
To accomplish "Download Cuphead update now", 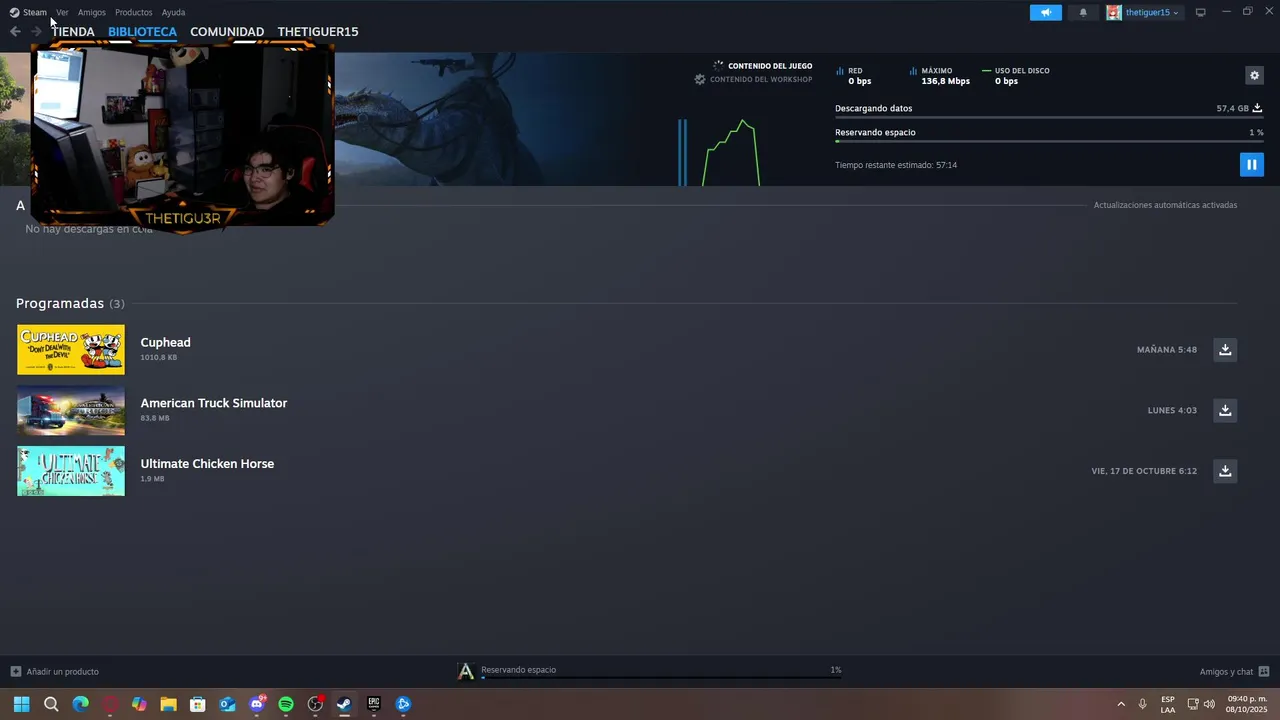I will click(1224, 349).
